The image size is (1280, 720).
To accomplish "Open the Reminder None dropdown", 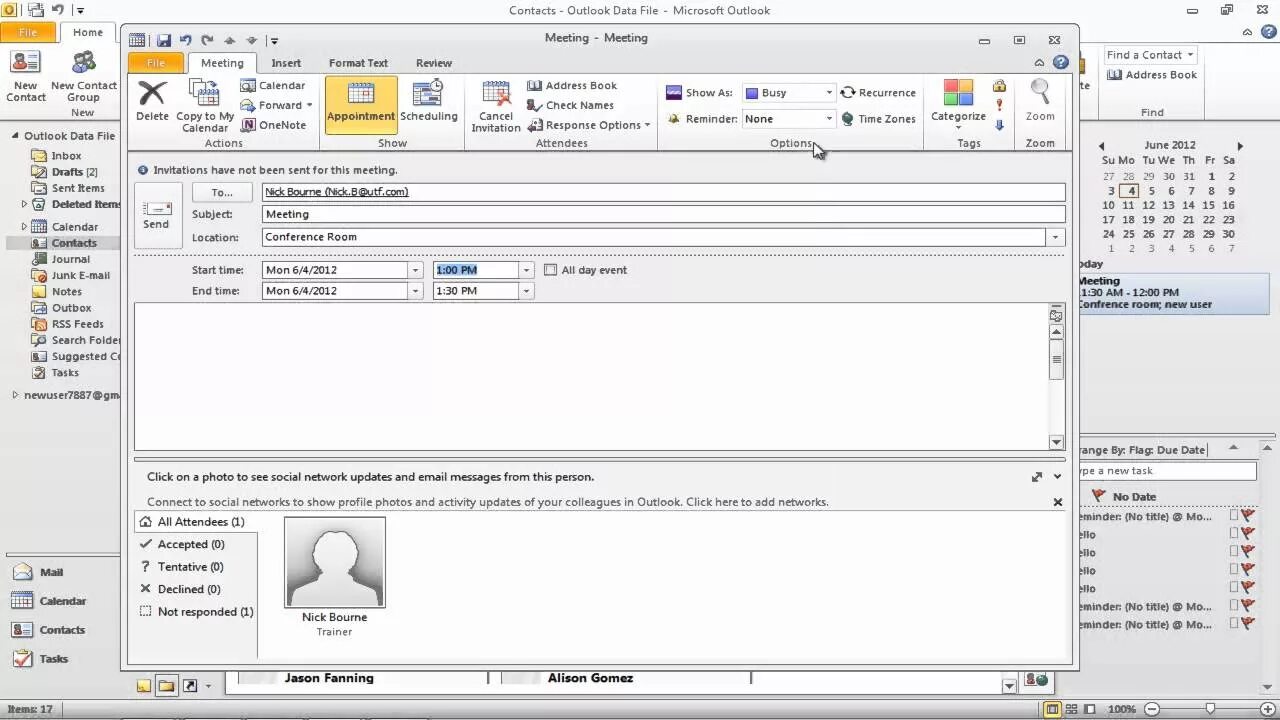I will [829, 119].
